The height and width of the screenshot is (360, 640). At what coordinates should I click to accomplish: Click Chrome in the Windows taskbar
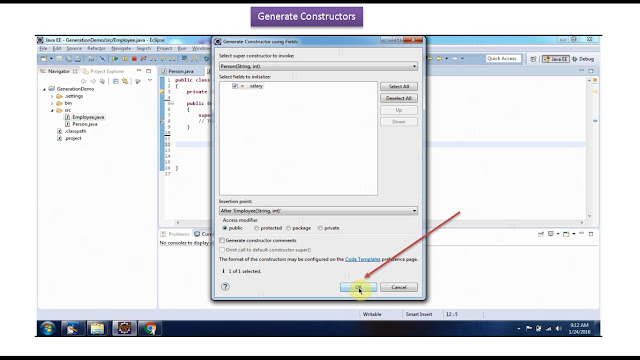coord(150,328)
